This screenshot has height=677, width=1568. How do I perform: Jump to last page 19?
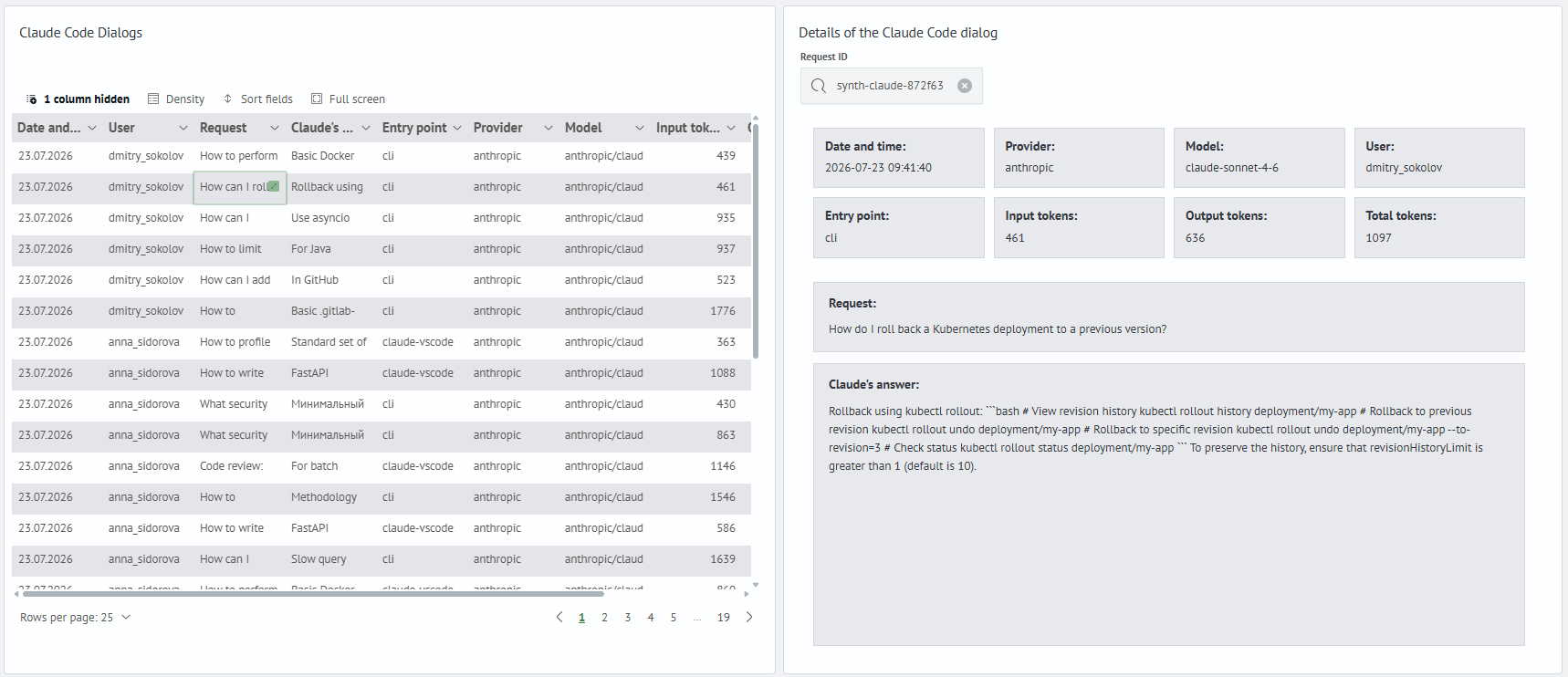point(724,618)
